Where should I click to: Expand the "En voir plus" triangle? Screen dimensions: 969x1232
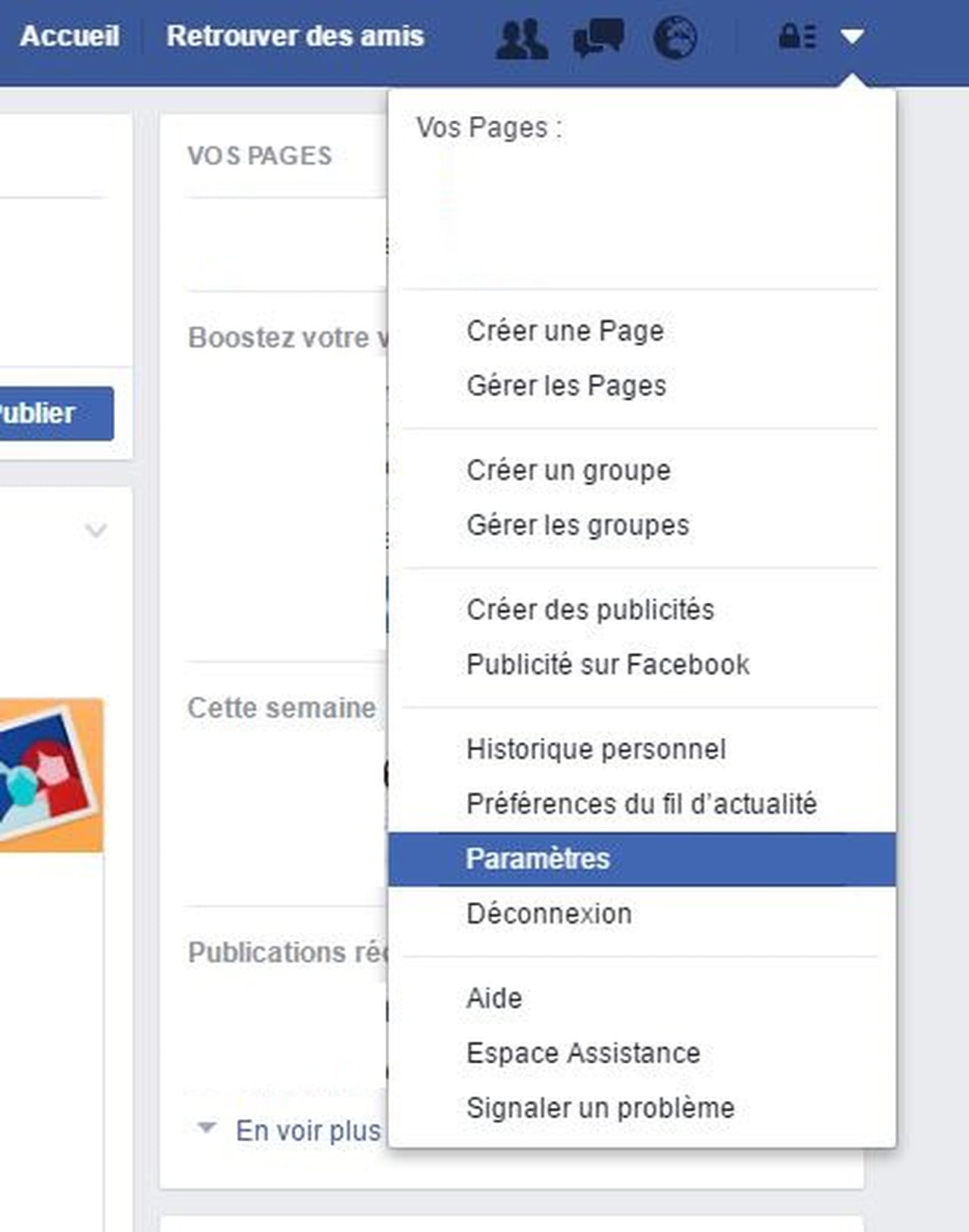coord(207,1128)
